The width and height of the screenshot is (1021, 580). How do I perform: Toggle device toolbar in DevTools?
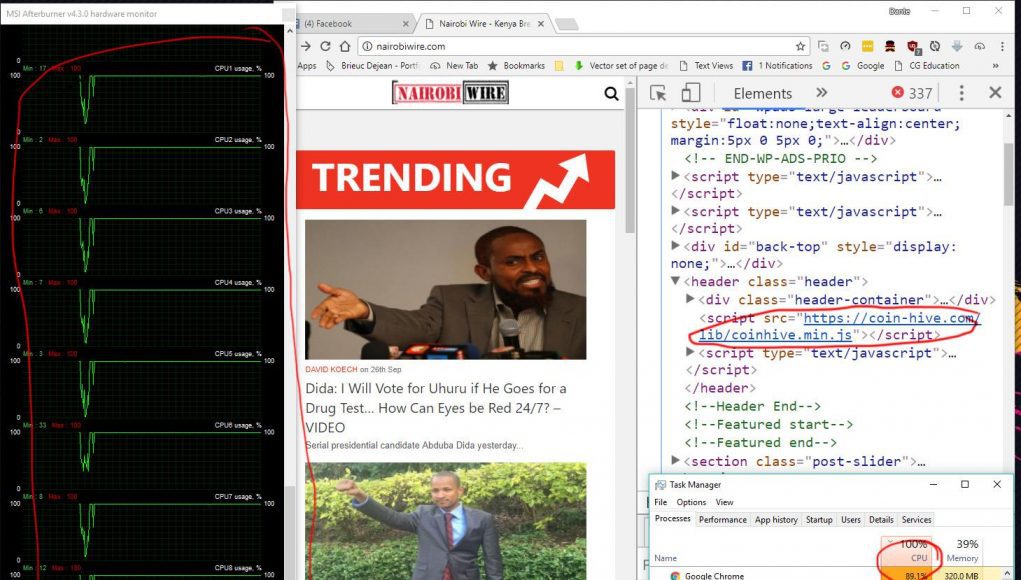pos(690,93)
